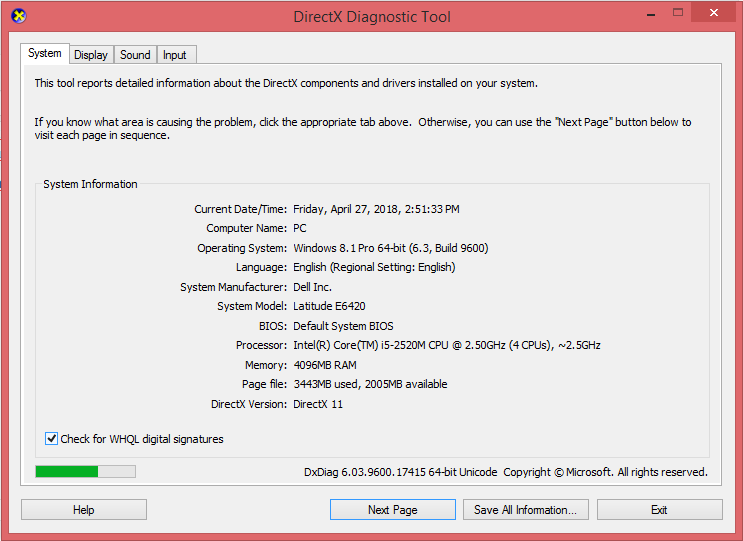This screenshot has height=541, width=743.
Task: Click the Processor value Intel Core i5-2520M
Action: [446, 345]
